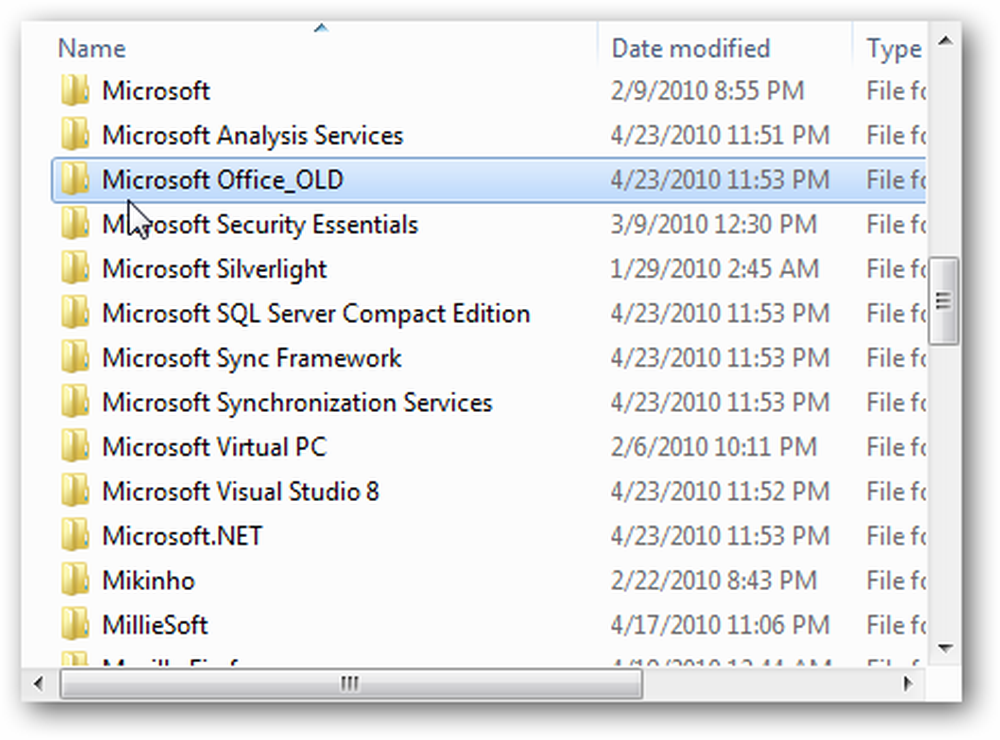Image resolution: width=1000 pixels, height=740 pixels.
Task: Click the Mikinho folder icon
Action: tap(75, 581)
